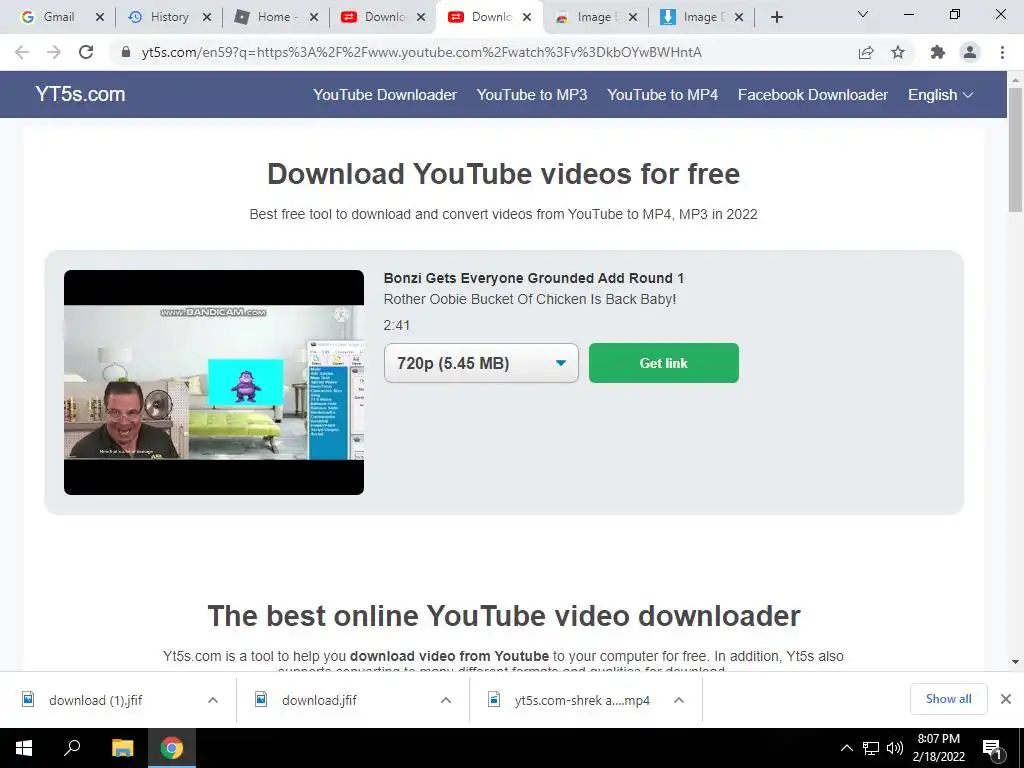Screen dimensions: 1024x768
Task: Open YouTube Downloader nav link
Action: [x=385, y=95]
